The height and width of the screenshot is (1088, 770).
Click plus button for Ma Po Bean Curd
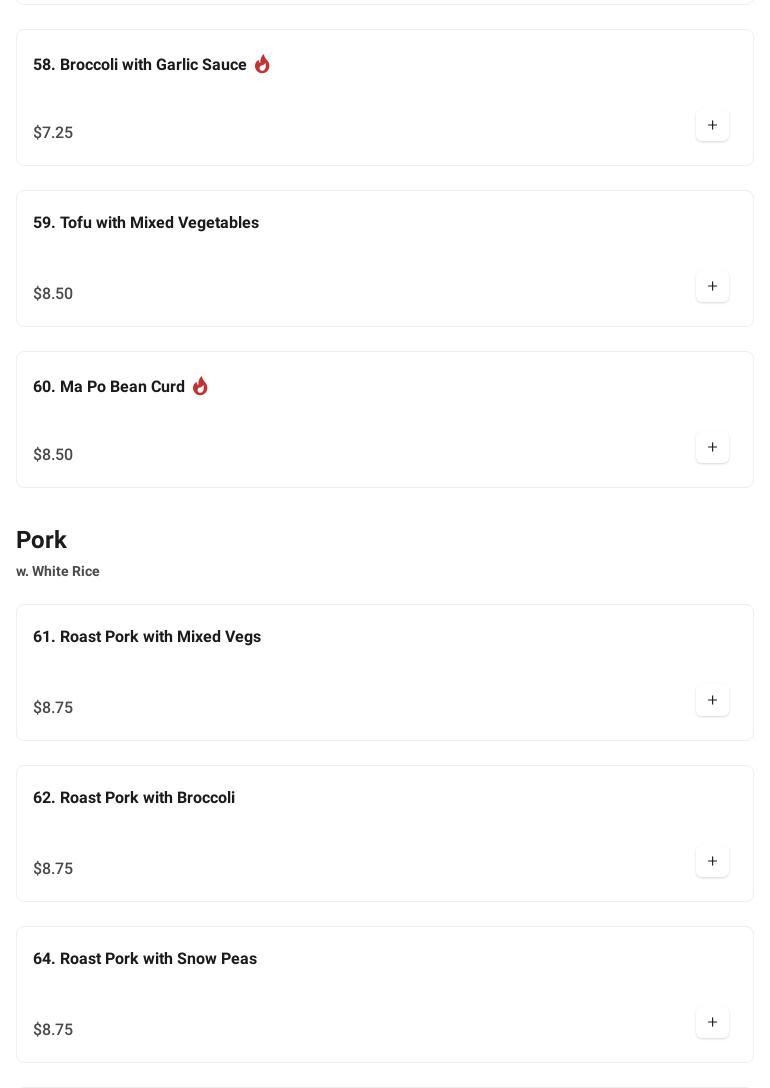point(712,448)
